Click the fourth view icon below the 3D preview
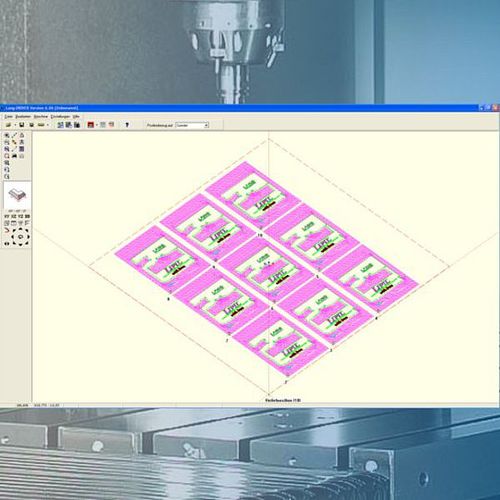 (x=27, y=216)
